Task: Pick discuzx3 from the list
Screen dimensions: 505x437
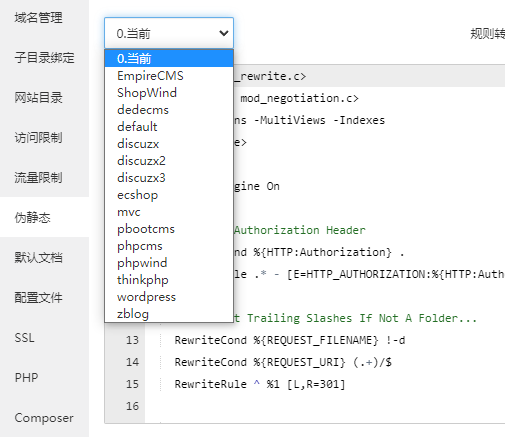Action: 169,178
